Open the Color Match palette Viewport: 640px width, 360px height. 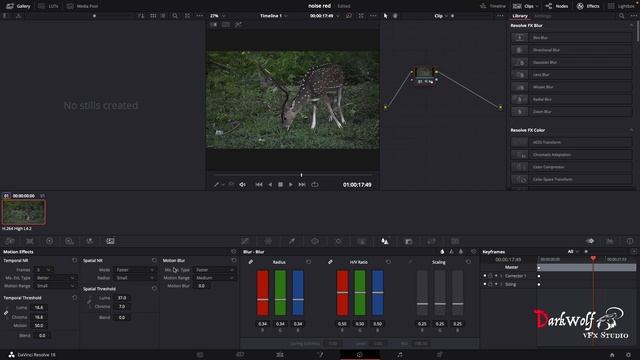[x=30, y=241]
